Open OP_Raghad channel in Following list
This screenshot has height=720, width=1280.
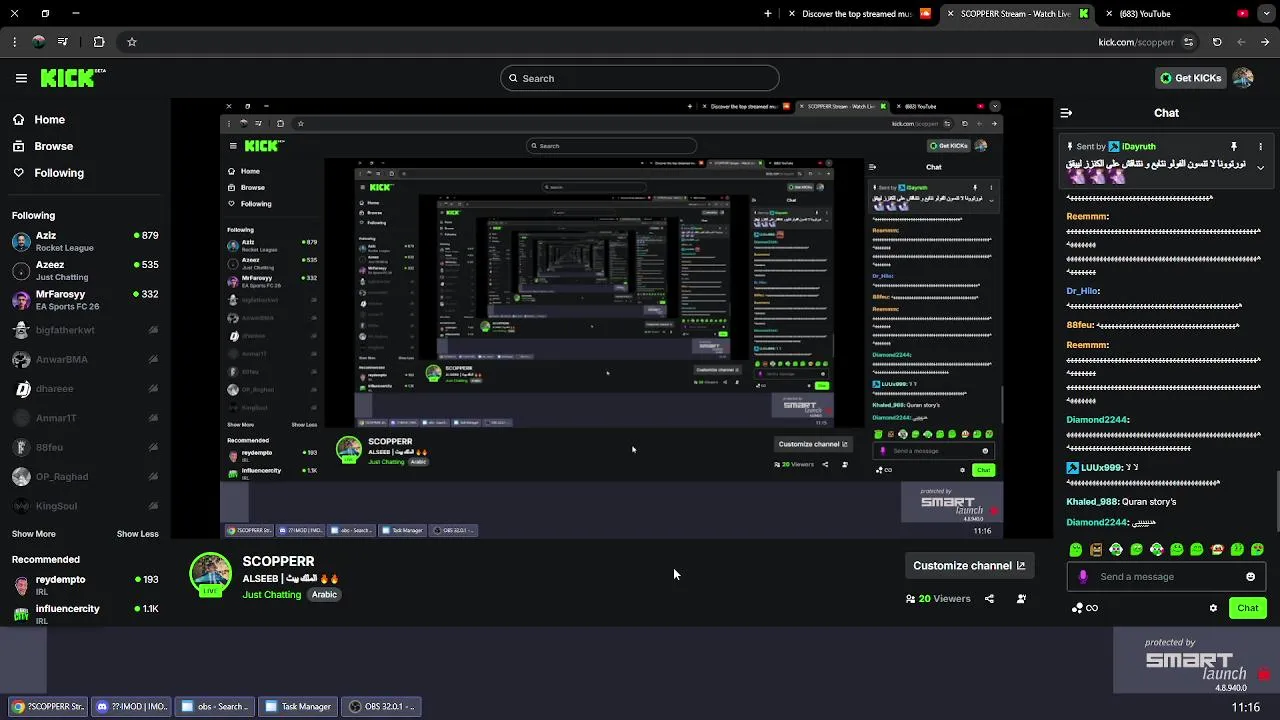85,477
